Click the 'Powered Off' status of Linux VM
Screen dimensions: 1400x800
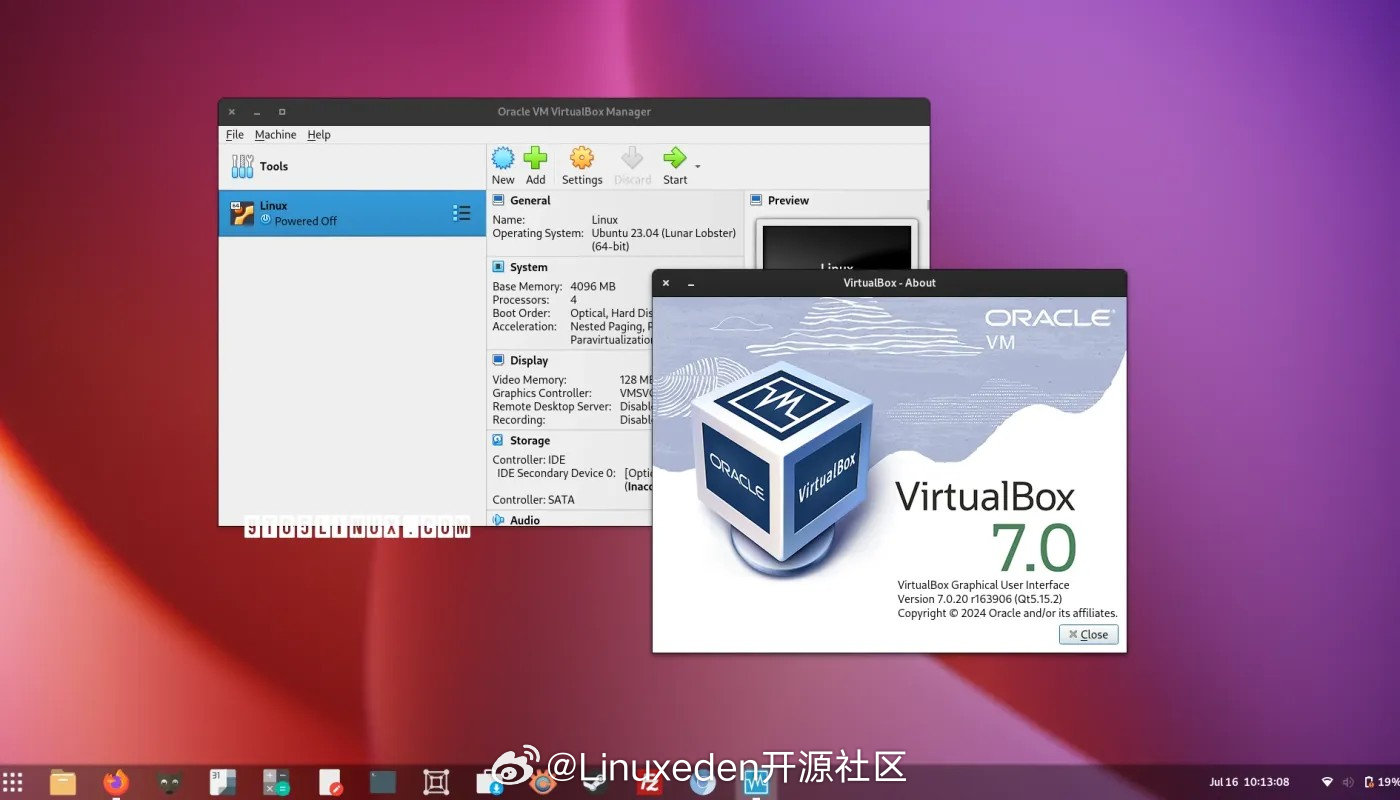click(x=306, y=221)
